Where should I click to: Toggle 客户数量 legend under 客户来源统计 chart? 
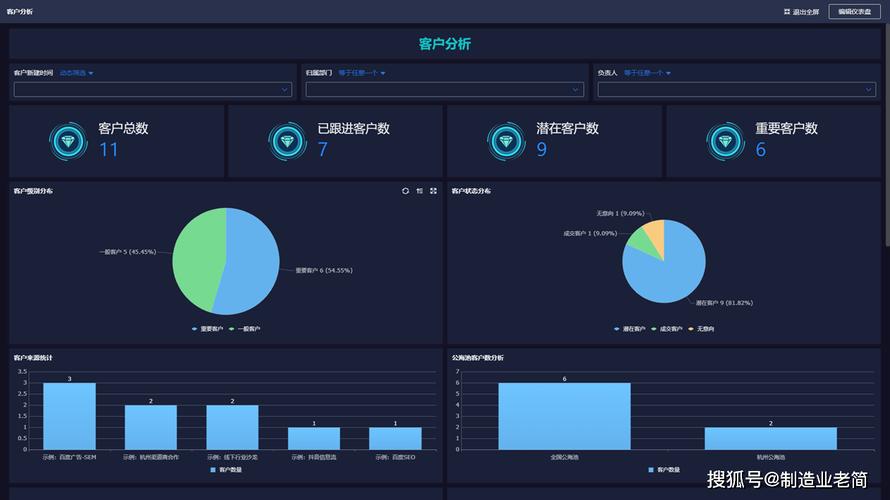(x=226, y=470)
